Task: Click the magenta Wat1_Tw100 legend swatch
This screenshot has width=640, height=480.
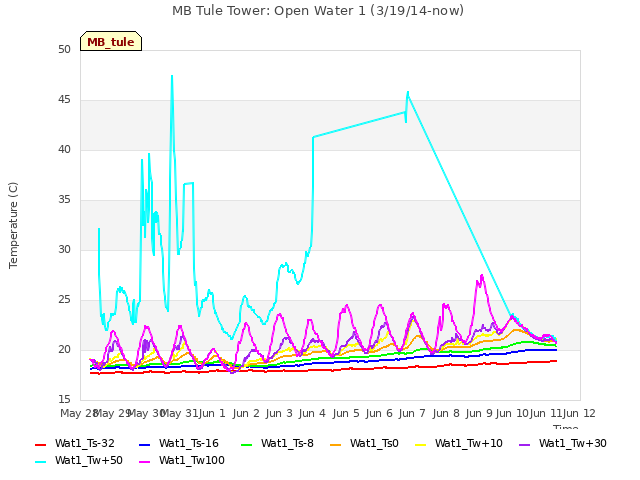Action: coord(145,462)
